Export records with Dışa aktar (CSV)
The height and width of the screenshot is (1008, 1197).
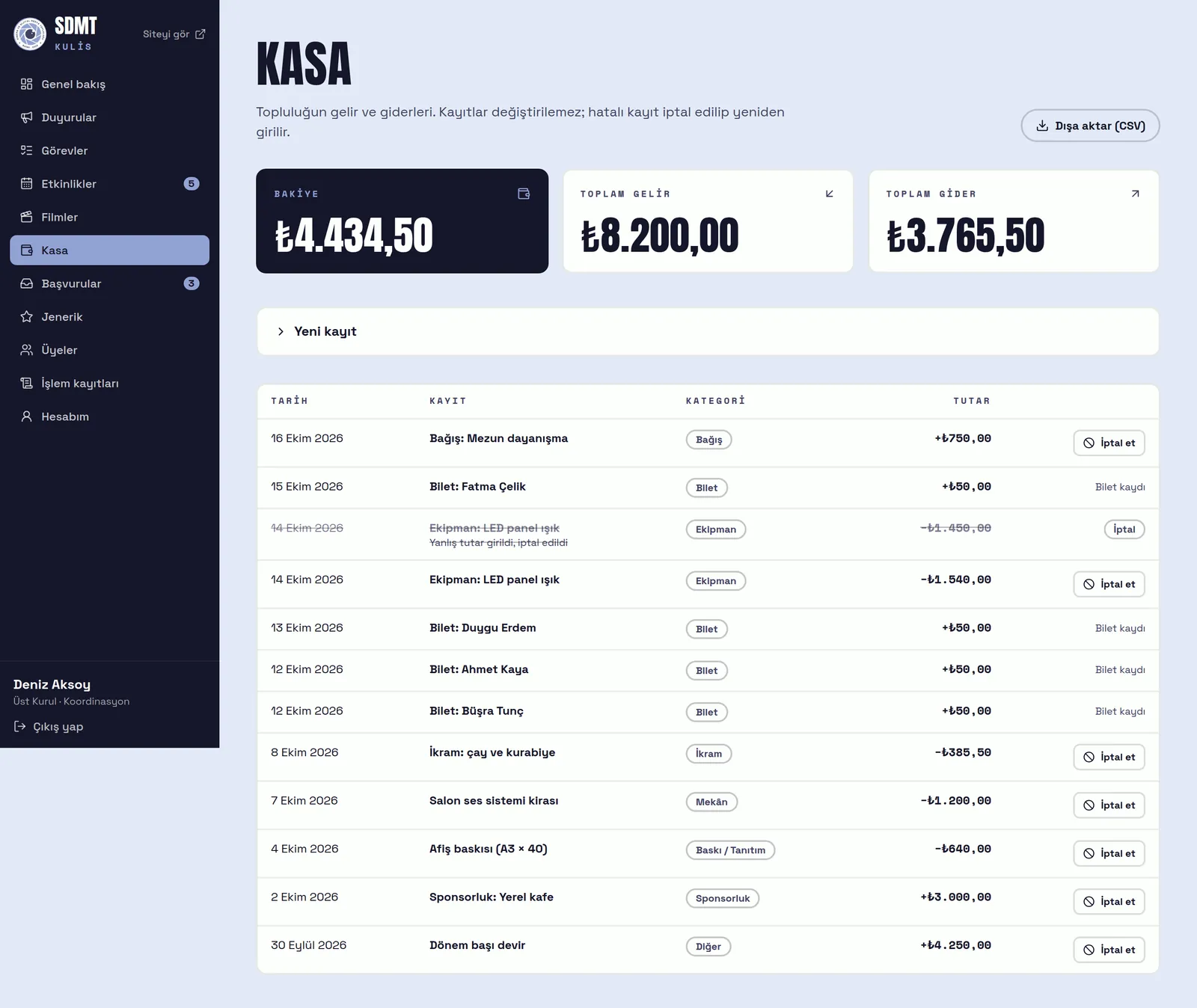pyautogui.click(x=1090, y=126)
